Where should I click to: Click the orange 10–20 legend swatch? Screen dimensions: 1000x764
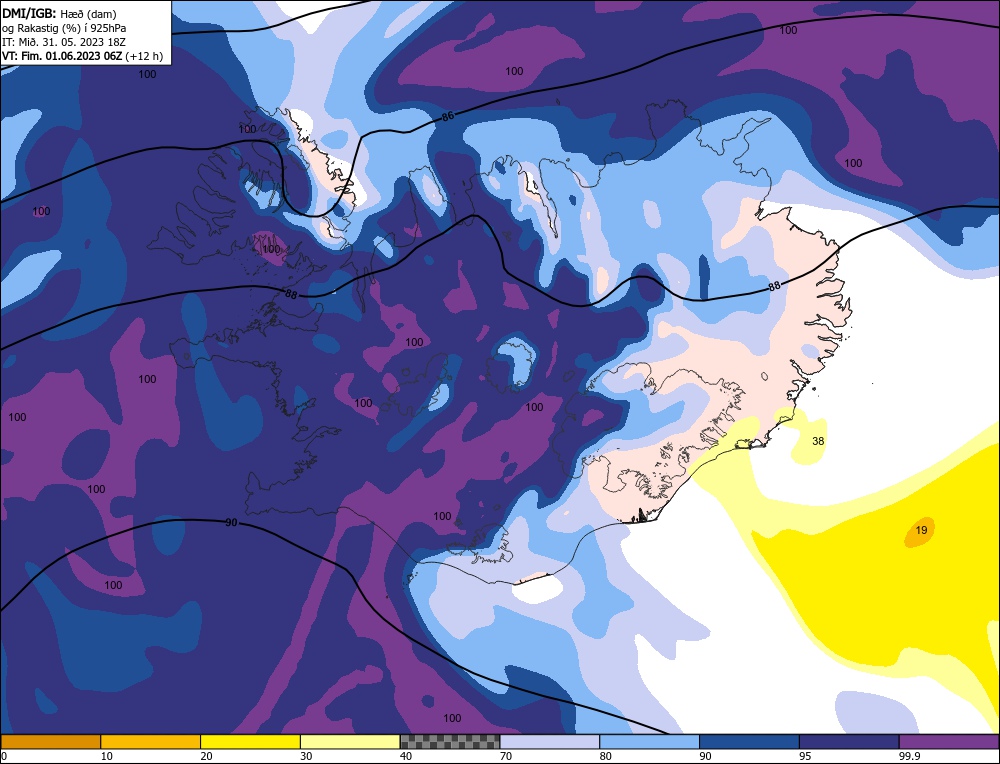pos(151,742)
